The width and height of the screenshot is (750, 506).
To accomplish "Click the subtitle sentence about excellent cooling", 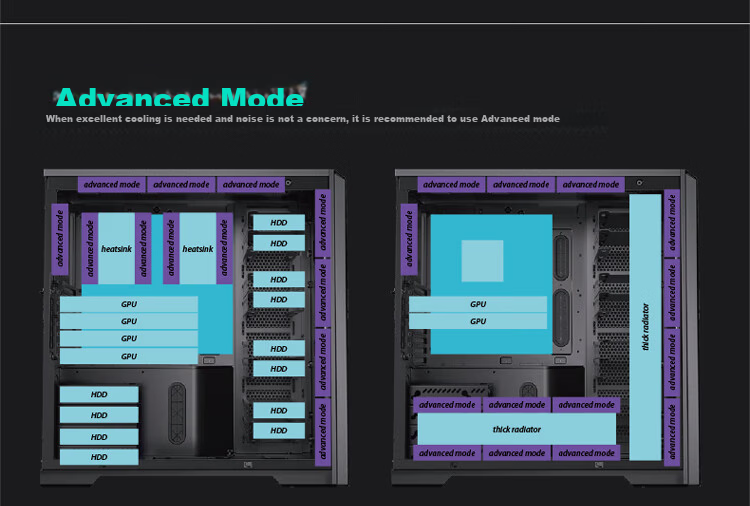I will [x=303, y=119].
